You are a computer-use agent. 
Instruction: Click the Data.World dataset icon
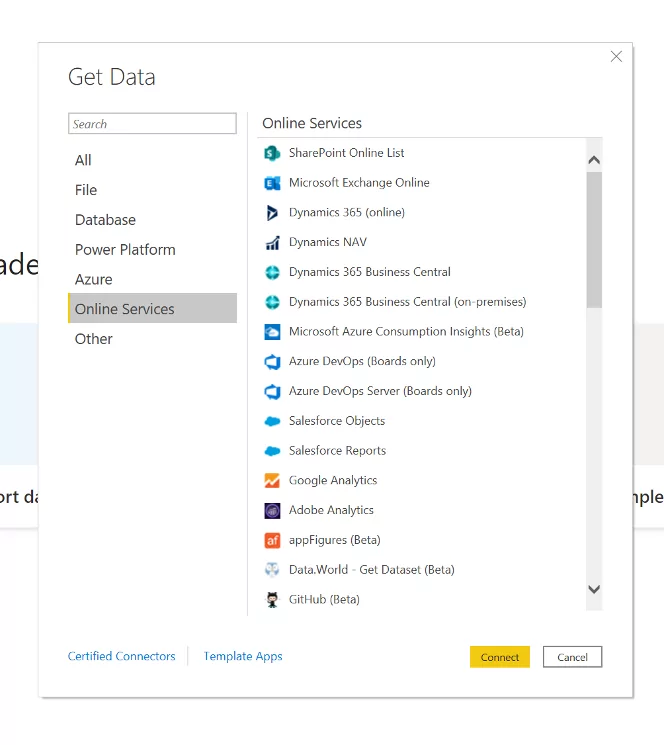click(x=272, y=570)
